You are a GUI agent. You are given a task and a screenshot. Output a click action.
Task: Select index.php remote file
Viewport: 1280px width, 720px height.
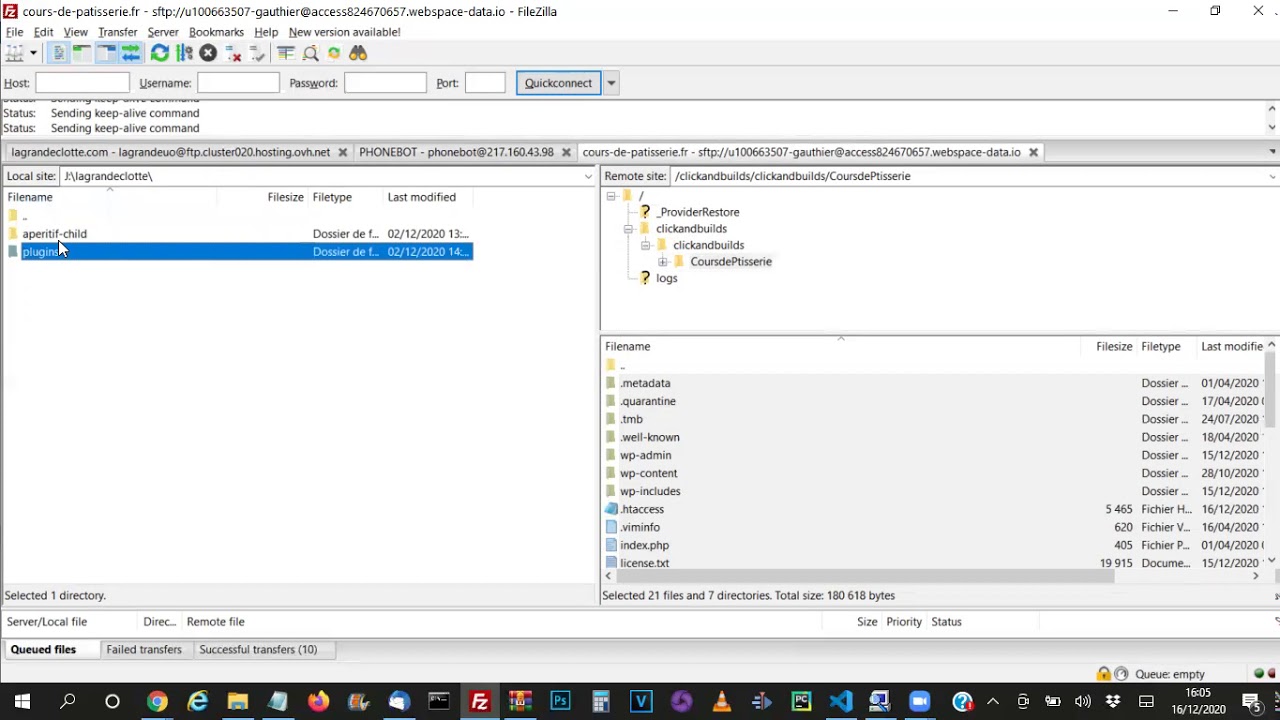tap(644, 545)
